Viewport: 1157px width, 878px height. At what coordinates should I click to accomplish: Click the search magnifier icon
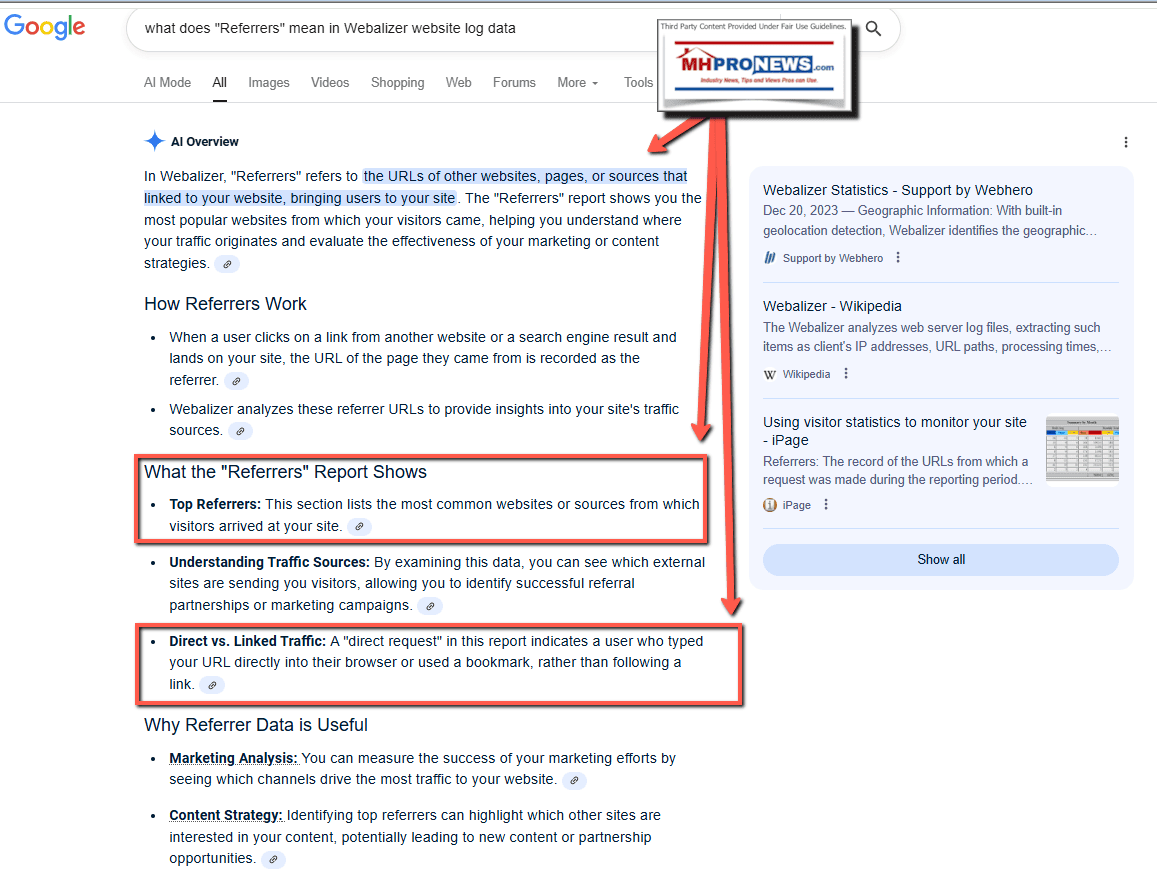pyautogui.click(x=873, y=29)
